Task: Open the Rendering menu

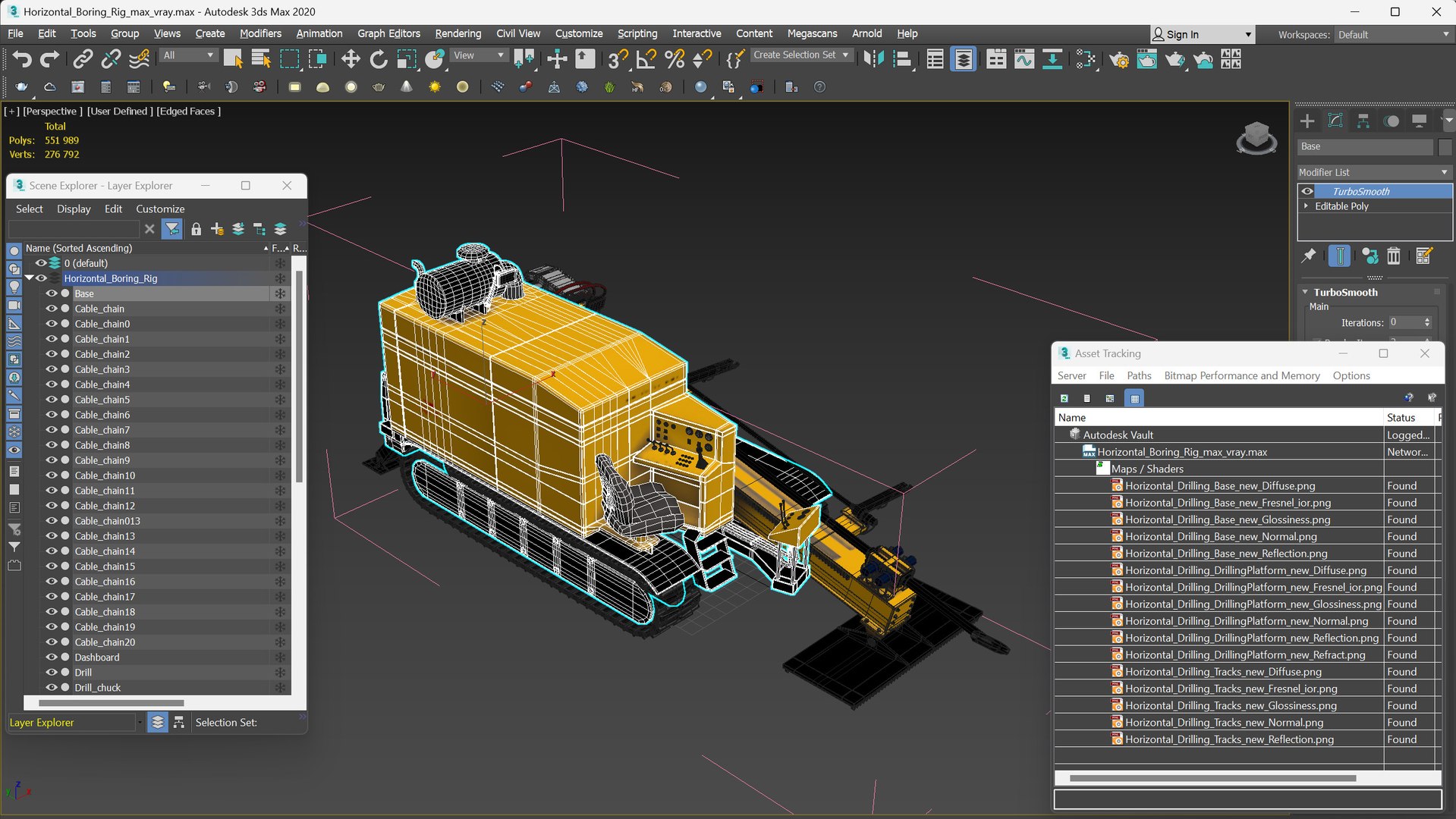Action: (458, 33)
